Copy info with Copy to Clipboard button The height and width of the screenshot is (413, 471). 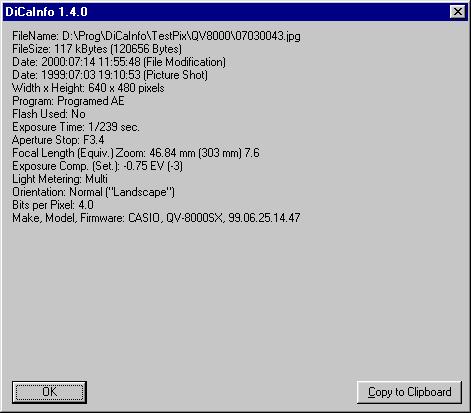[409, 392]
